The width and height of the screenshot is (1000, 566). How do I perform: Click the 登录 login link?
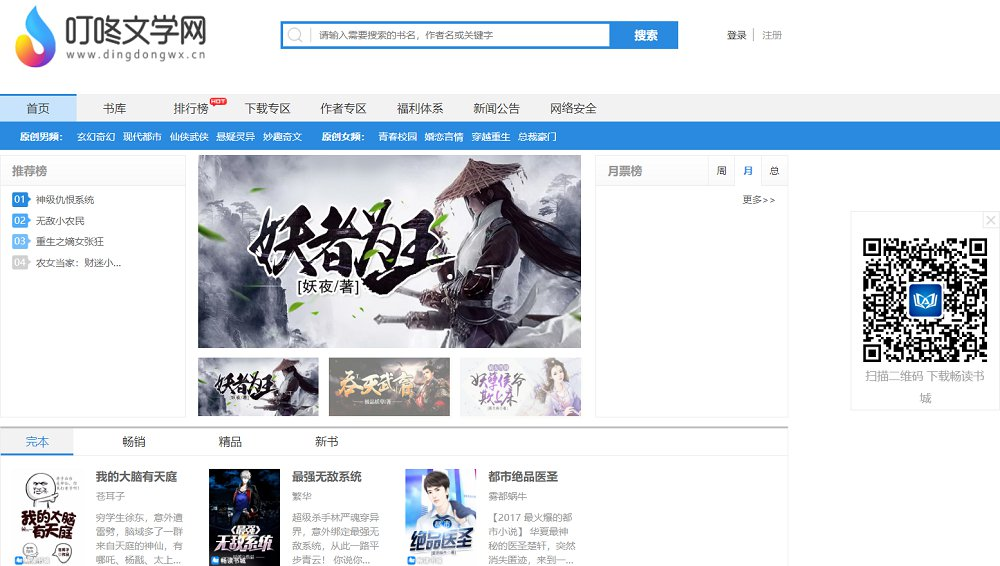(736, 35)
